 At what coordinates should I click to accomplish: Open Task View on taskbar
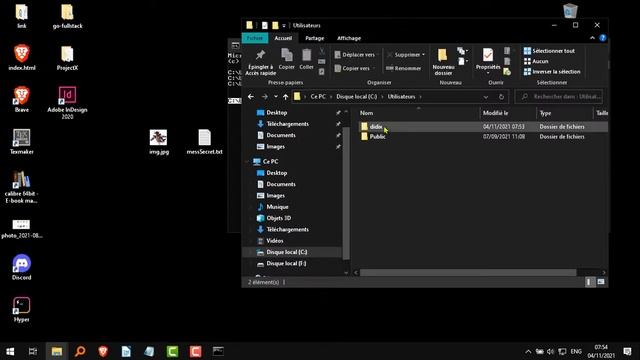(33, 351)
